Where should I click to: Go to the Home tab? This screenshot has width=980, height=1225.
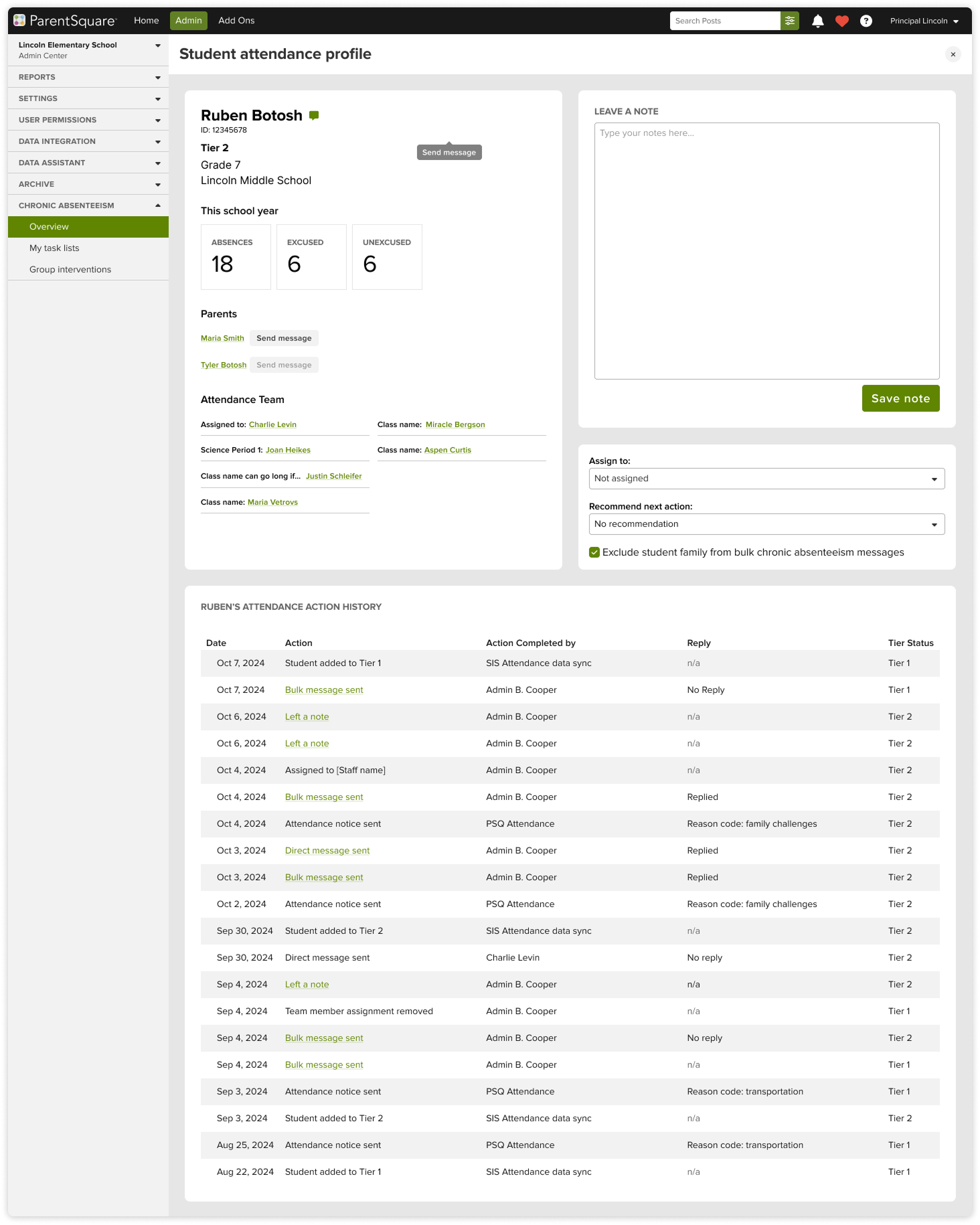[146, 21]
